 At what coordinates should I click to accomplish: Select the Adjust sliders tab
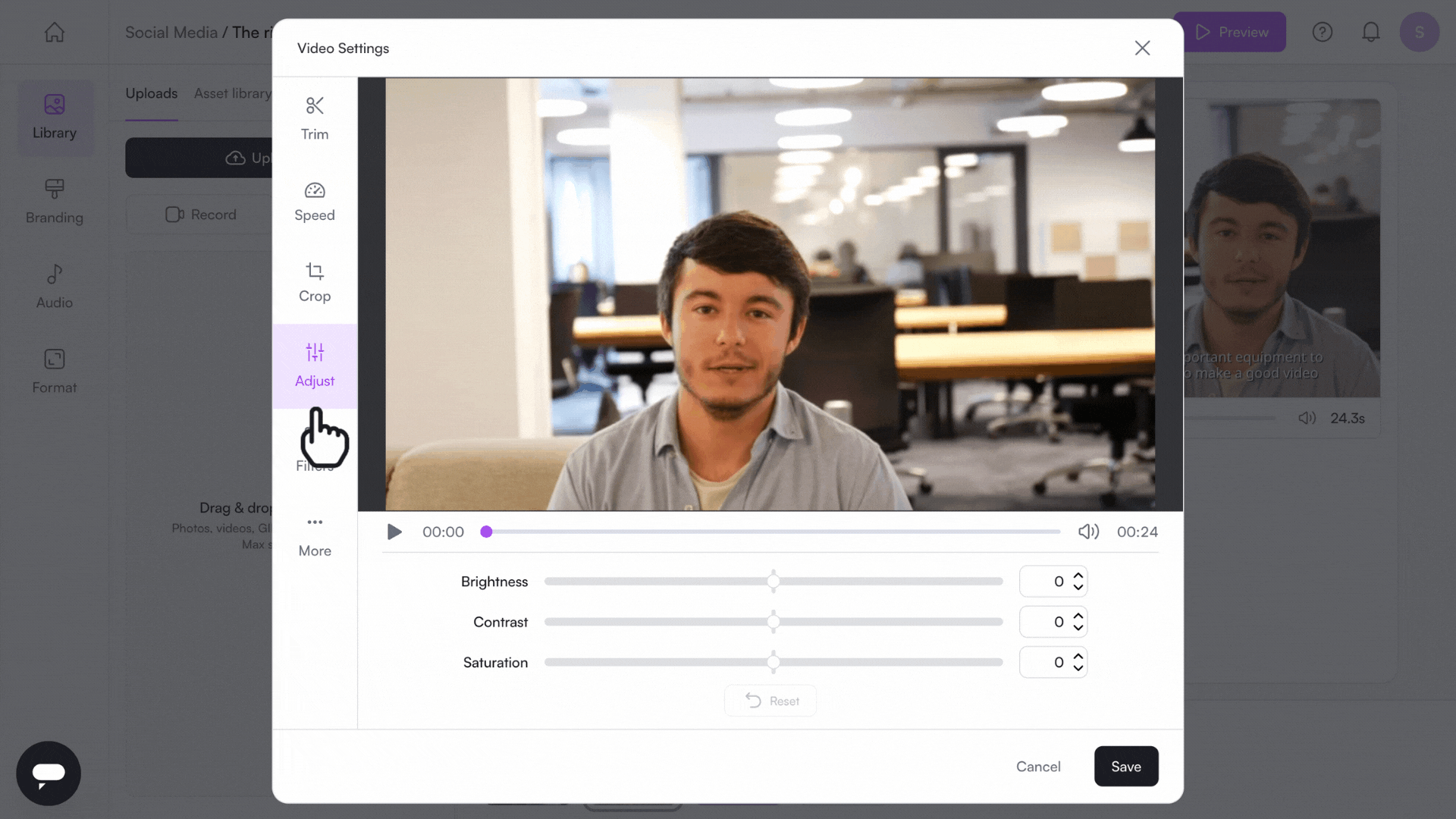coord(315,366)
